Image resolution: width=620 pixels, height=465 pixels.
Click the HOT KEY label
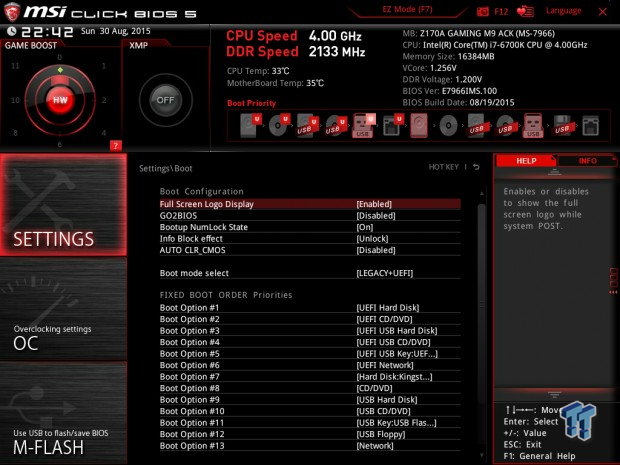point(444,167)
